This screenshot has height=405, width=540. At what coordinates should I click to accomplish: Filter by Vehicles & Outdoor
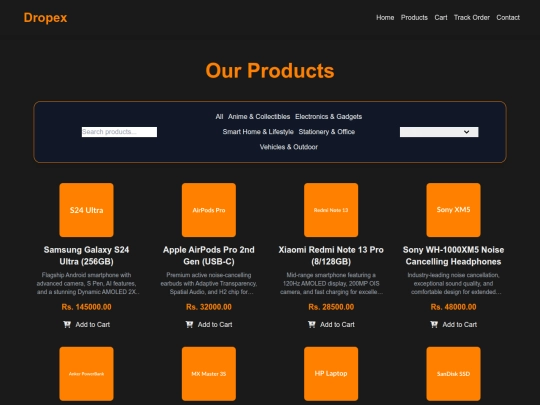tap(289, 147)
